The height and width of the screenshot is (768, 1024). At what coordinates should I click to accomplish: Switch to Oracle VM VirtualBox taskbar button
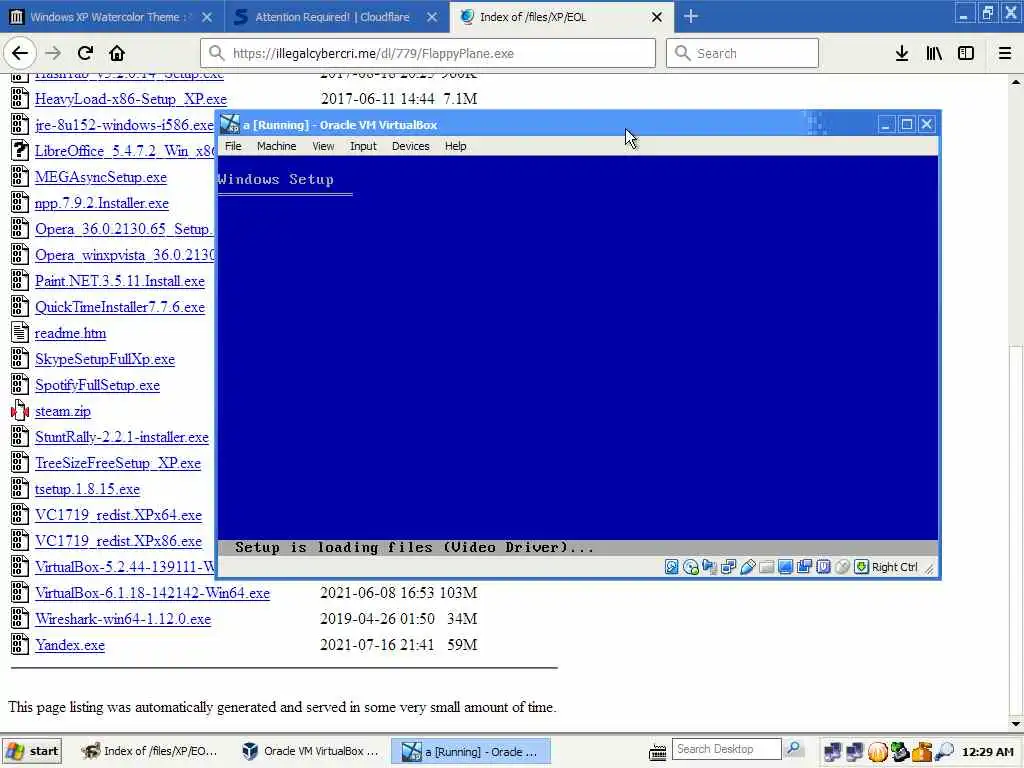310,751
